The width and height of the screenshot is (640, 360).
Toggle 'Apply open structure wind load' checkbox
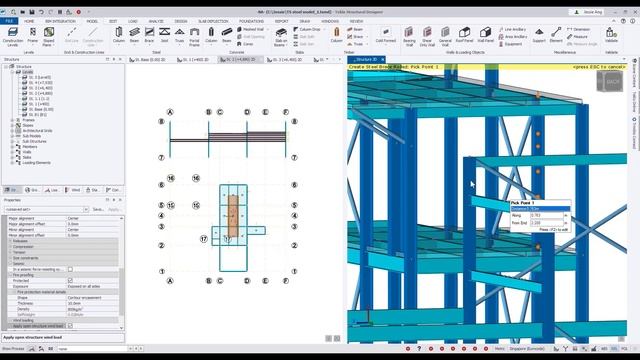(x=70, y=326)
